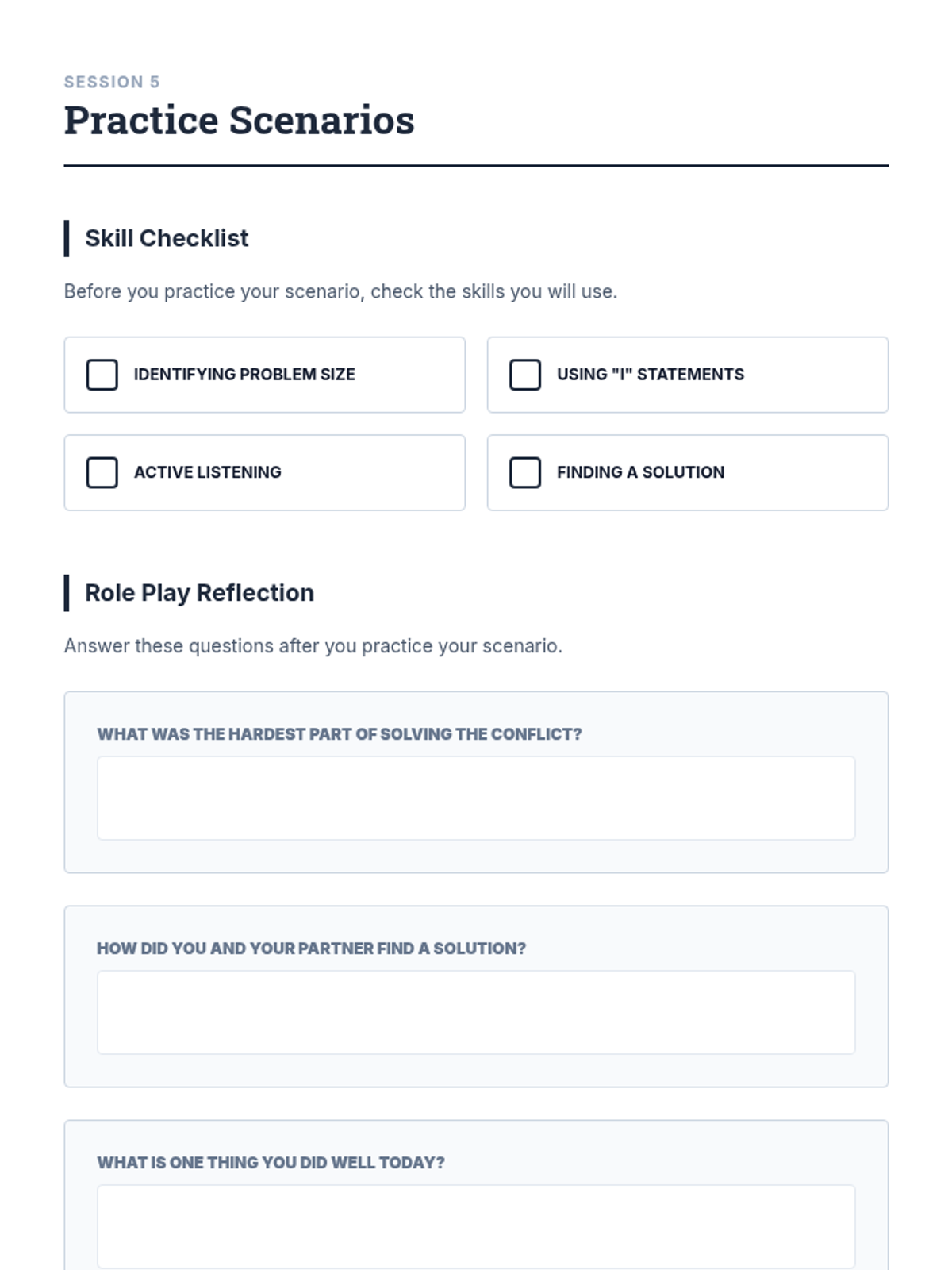Select the "one thing you did well" answer box
The width and height of the screenshot is (952, 1270).
(x=476, y=1226)
